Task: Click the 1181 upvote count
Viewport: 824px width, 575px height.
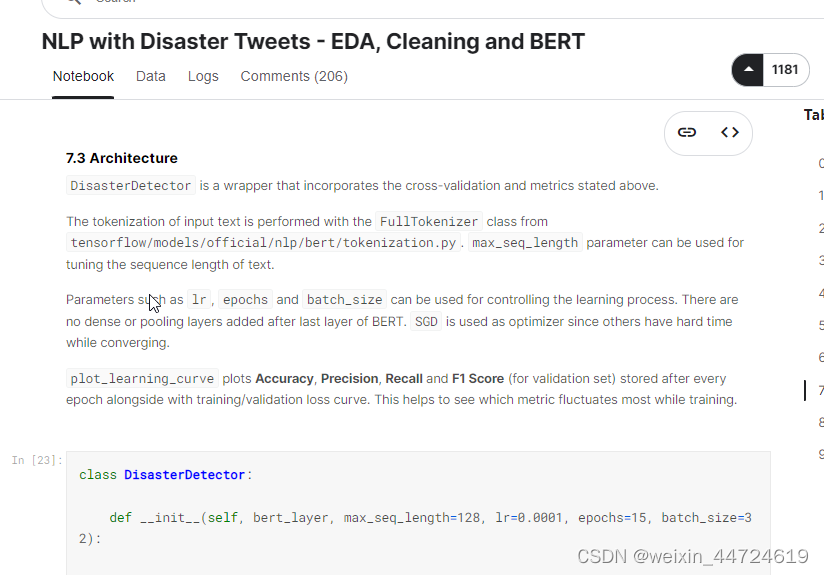Action: [x=785, y=70]
